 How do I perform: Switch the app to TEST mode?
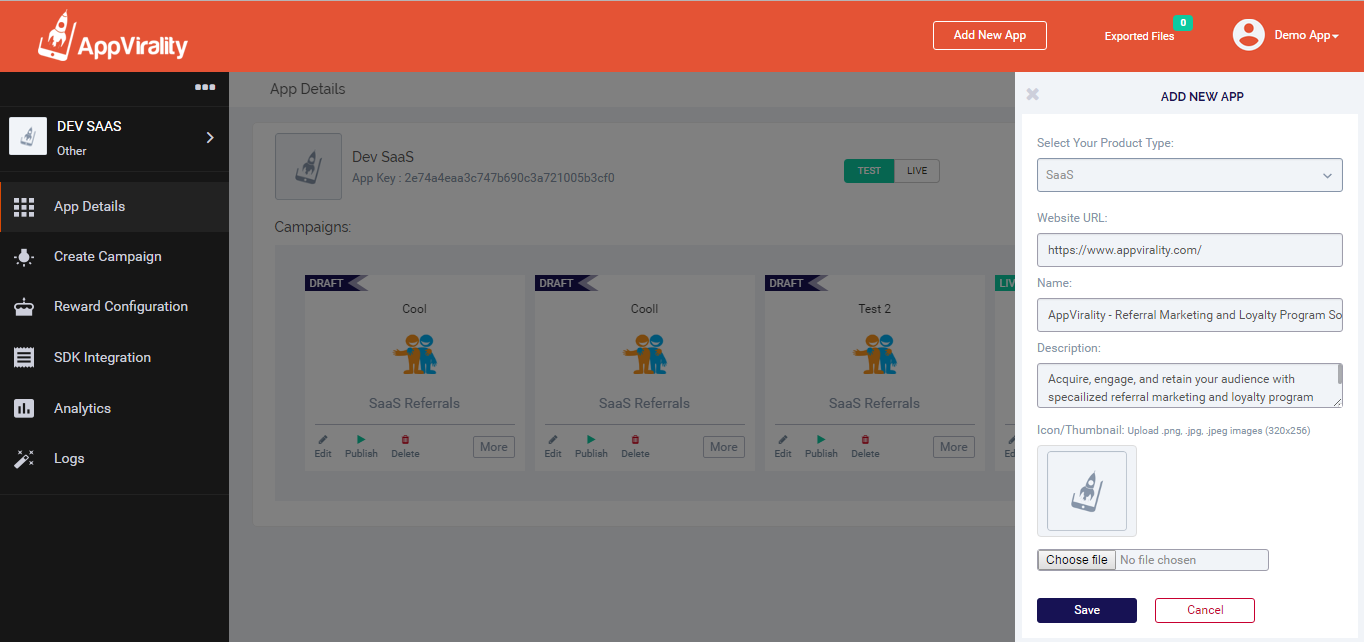(x=869, y=171)
